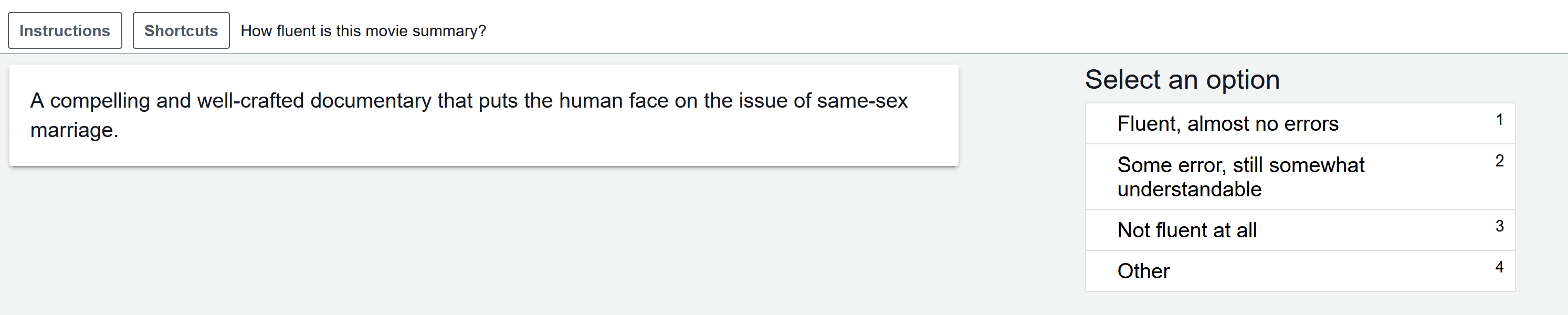The width and height of the screenshot is (1568, 315).
Task: Pick the "Other" option
Action: click(x=1143, y=271)
